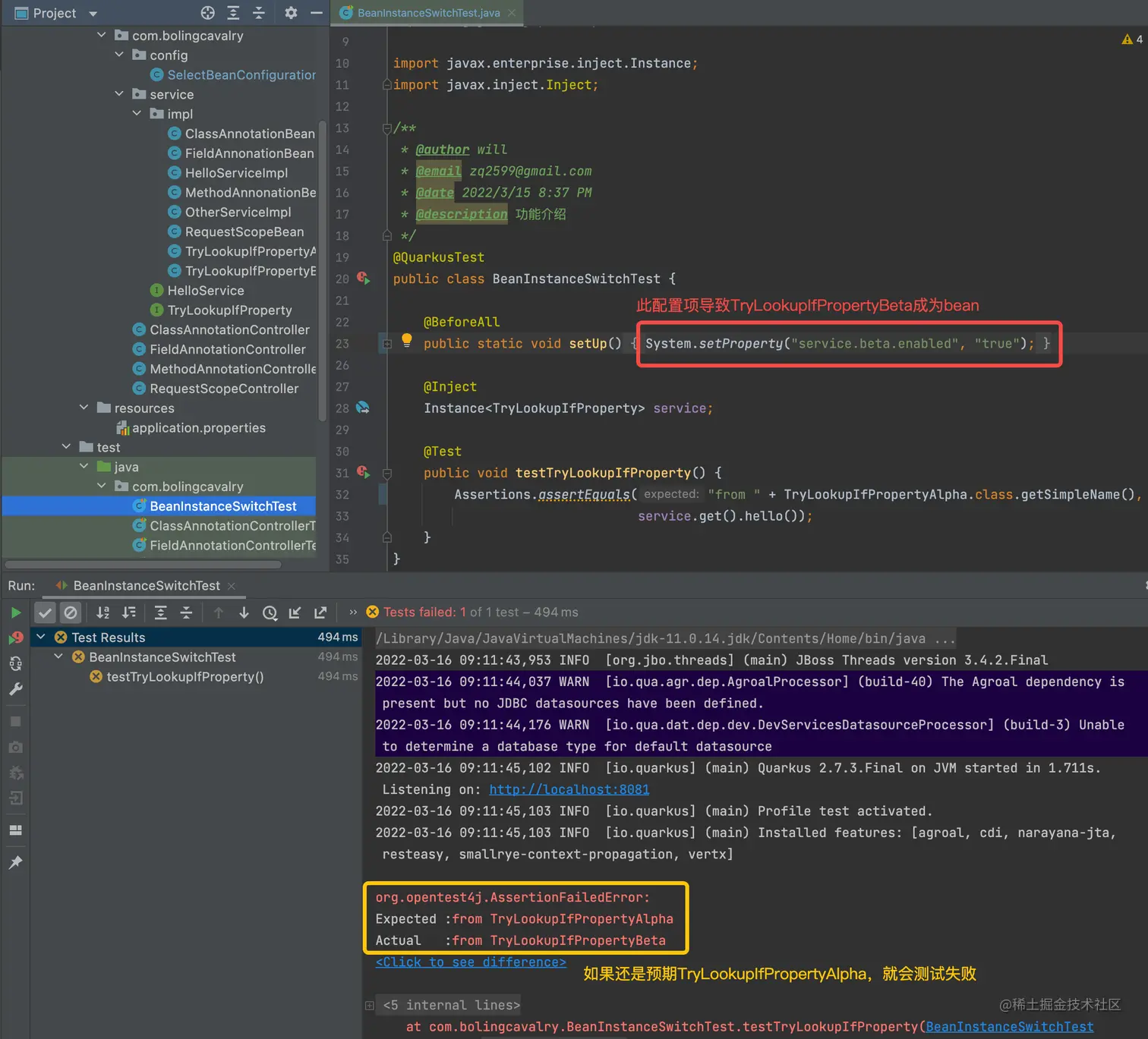1148x1039 pixels.
Task: Hide the Project panel with minus icon
Action: [317, 13]
